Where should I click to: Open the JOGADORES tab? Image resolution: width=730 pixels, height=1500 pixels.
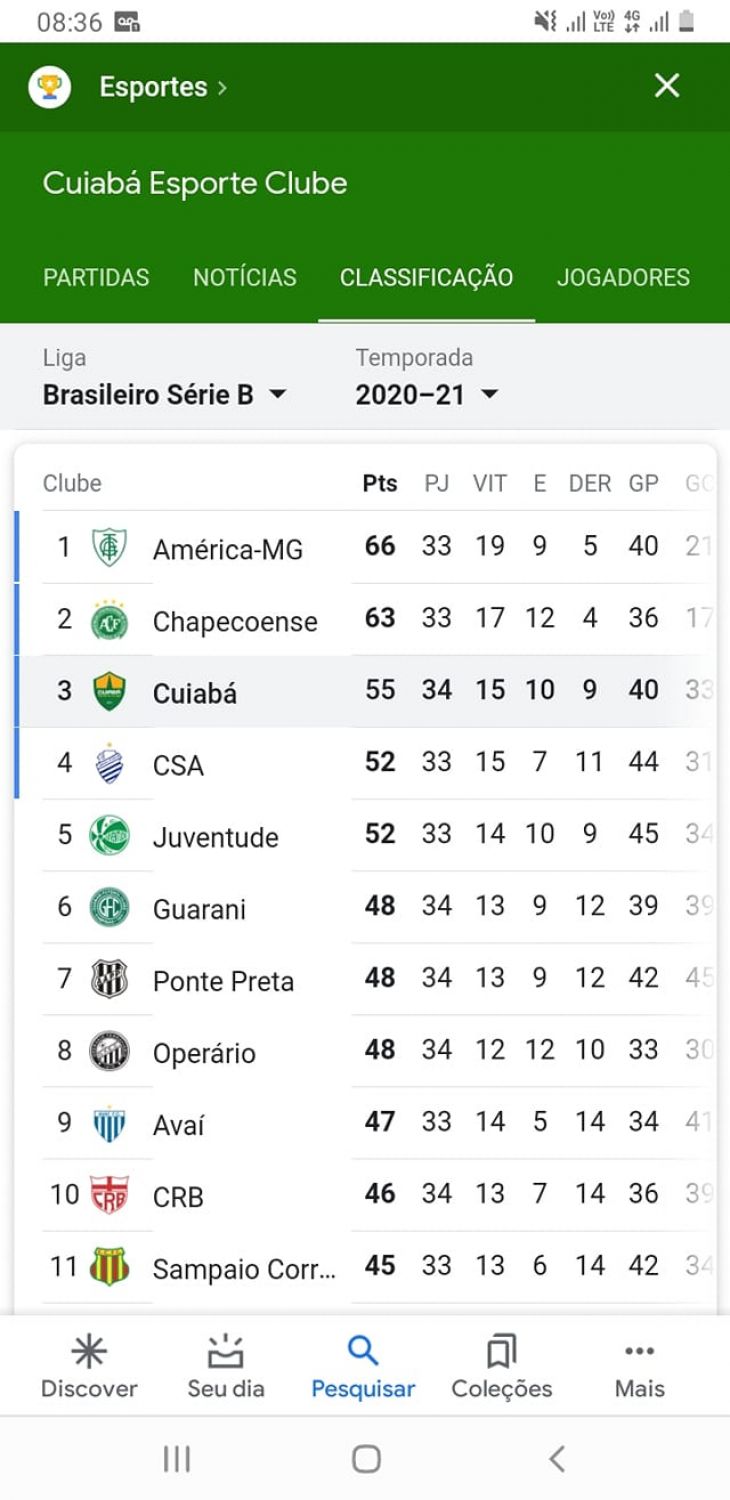tap(623, 277)
